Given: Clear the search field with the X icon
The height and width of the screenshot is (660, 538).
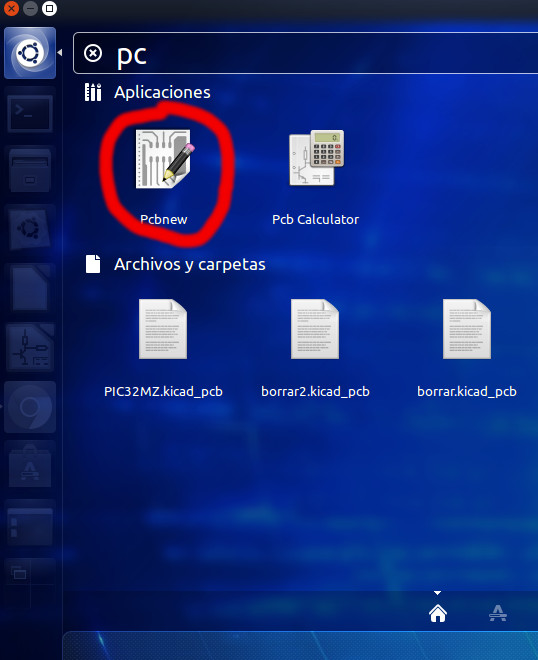Looking at the screenshot, I should tap(93, 53).
